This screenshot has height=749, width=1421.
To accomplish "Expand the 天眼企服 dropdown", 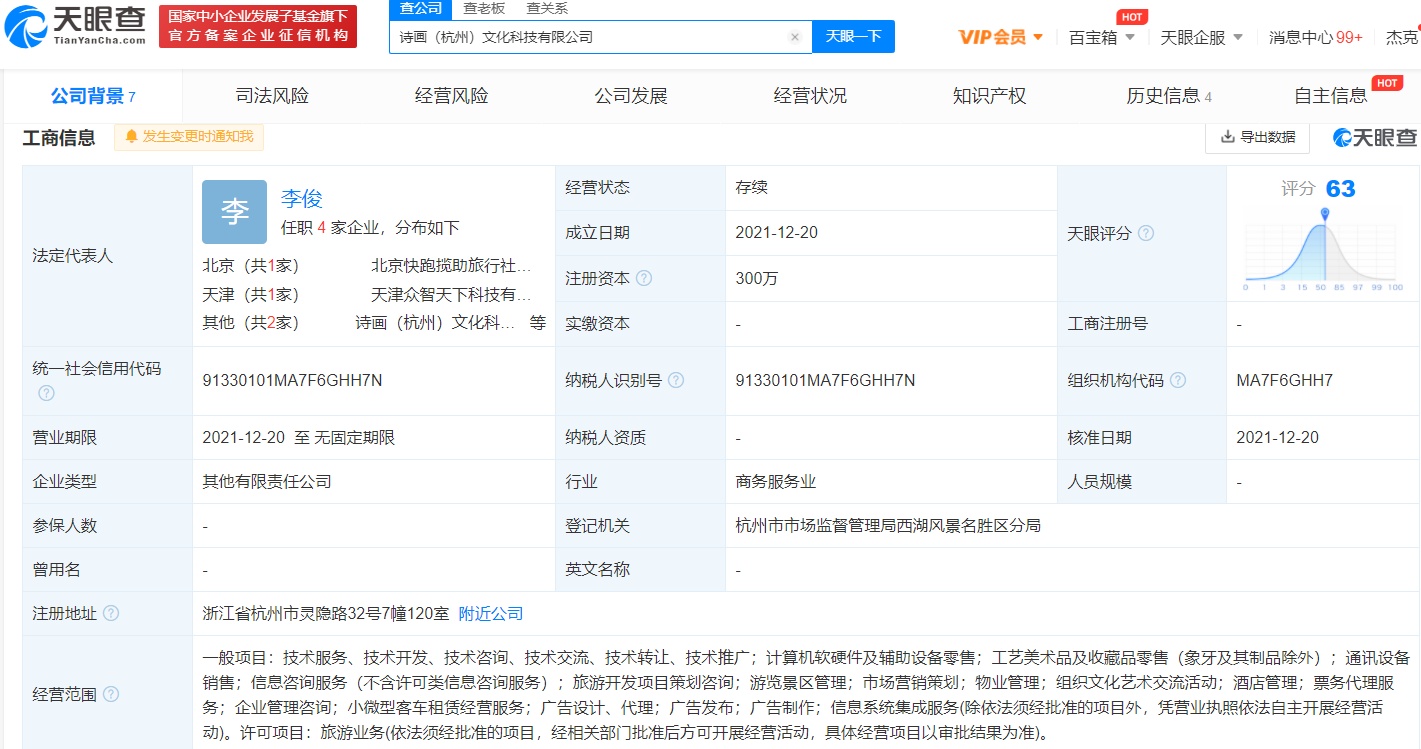I will 1202,37.
